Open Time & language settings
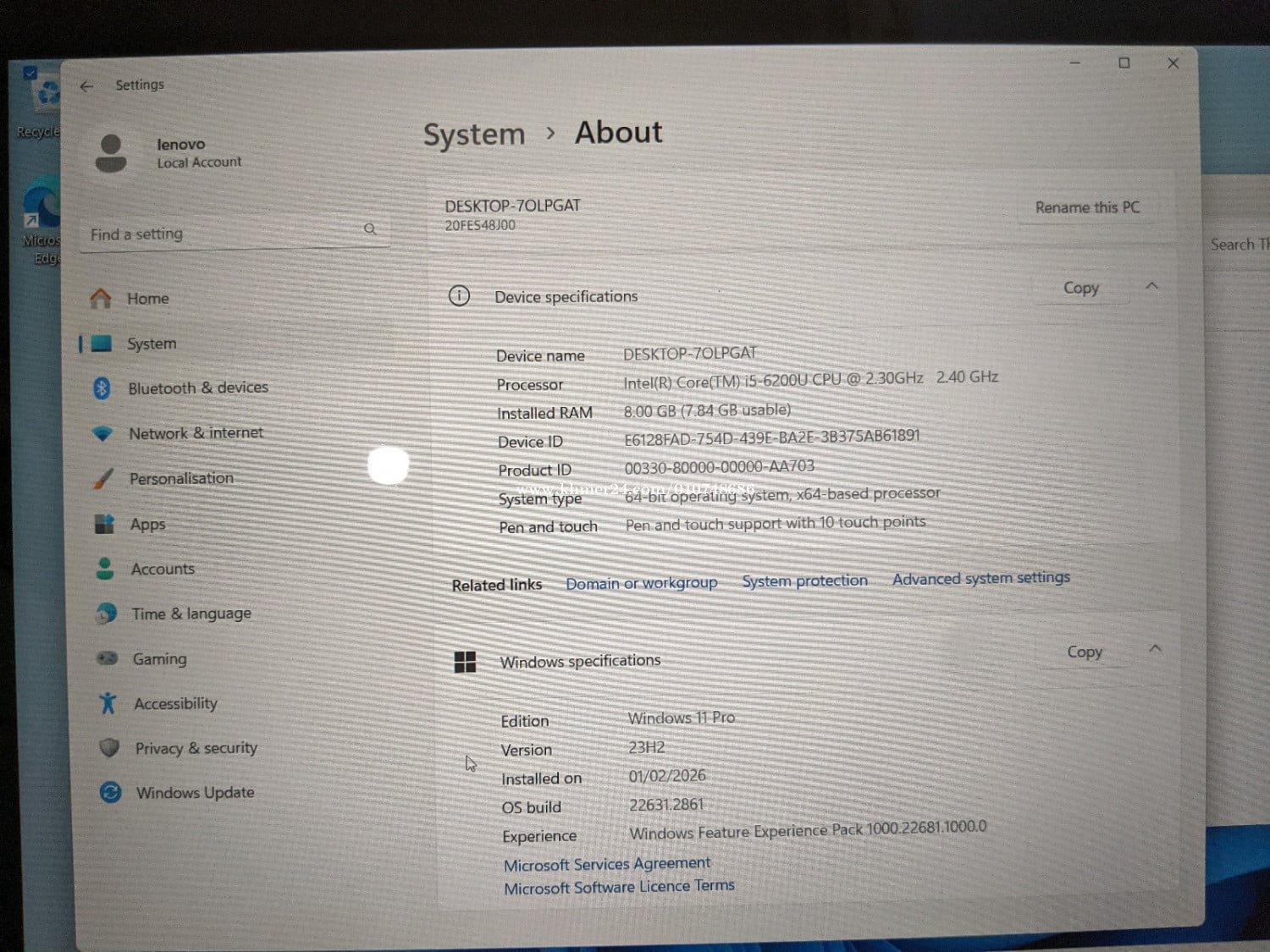 190,614
